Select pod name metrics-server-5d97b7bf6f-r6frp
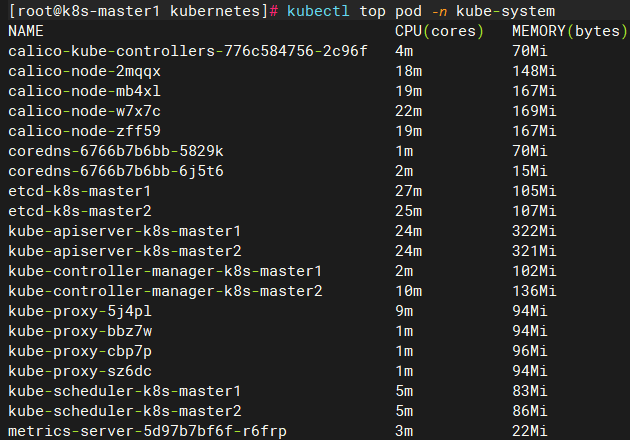 pyautogui.click(x=147, y=431)
